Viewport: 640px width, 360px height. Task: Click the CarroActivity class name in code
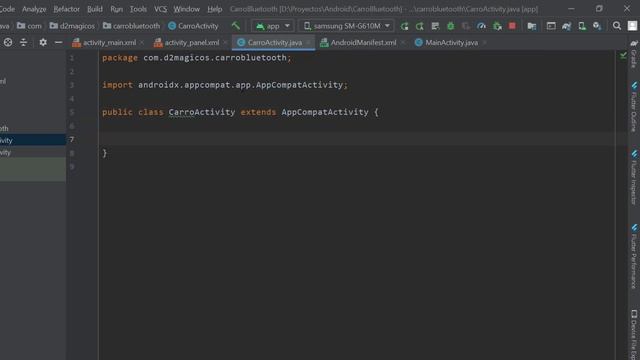point(202,112)
